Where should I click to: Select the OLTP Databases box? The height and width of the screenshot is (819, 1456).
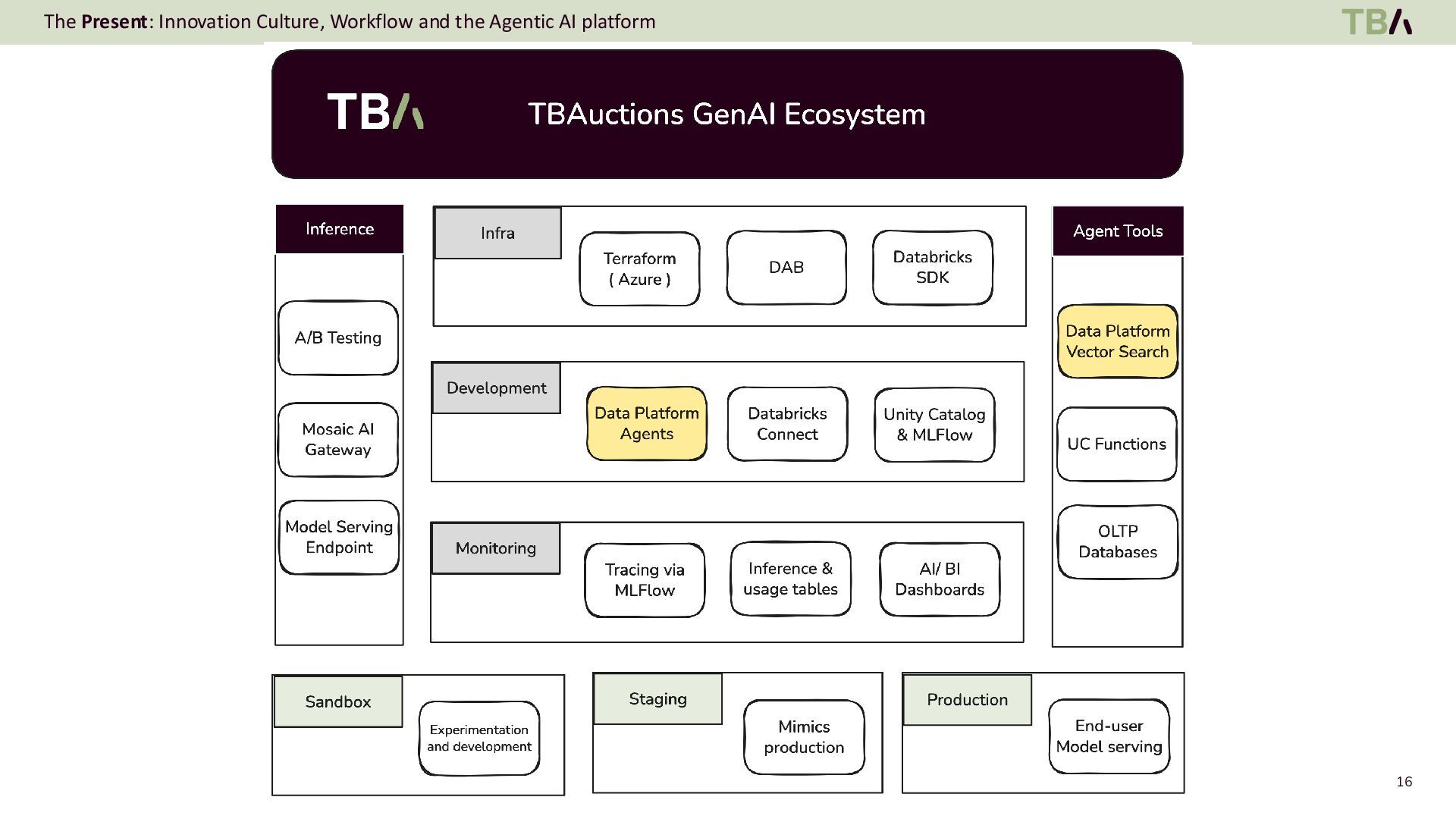(x=1117, y=541)
